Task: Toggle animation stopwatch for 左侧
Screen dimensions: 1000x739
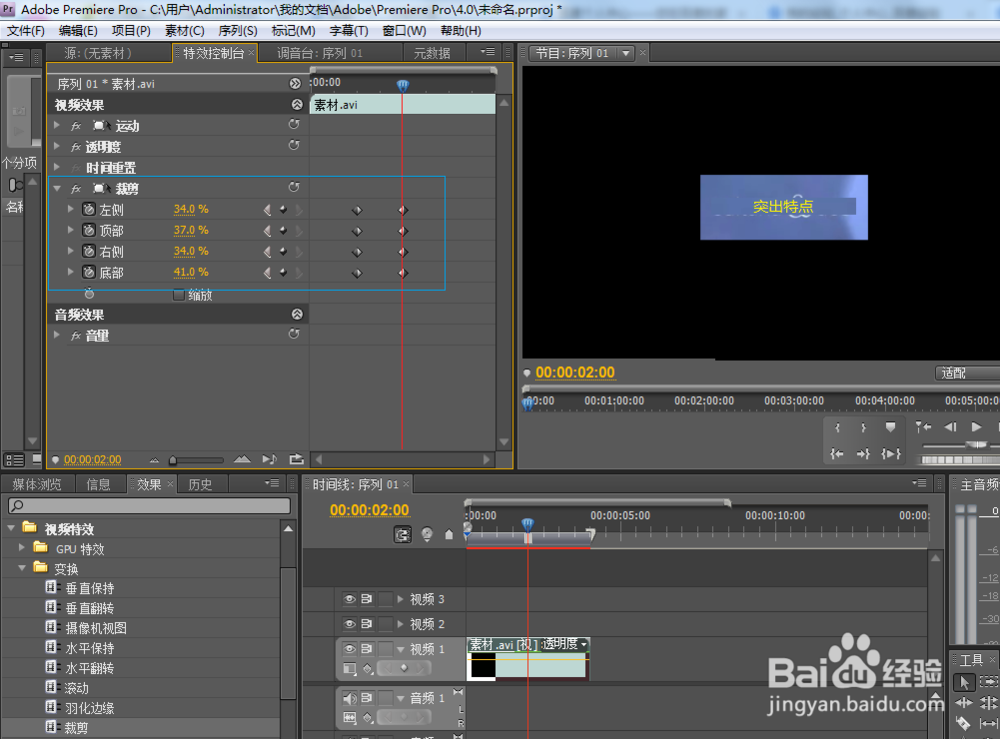Action: 89,209
